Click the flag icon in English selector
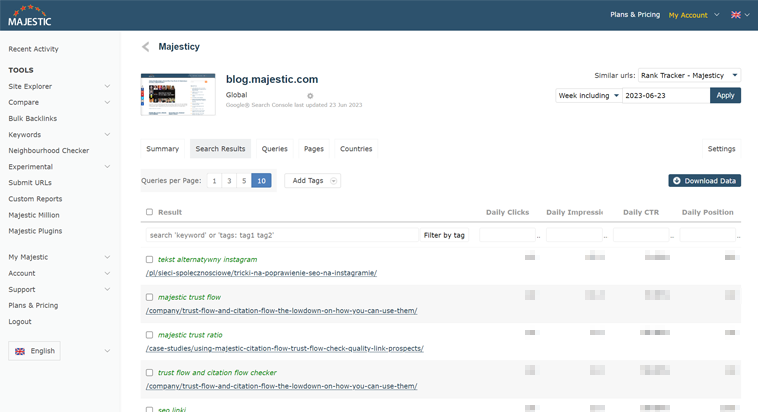Screen dimensions: 758x412 (20, 351)
